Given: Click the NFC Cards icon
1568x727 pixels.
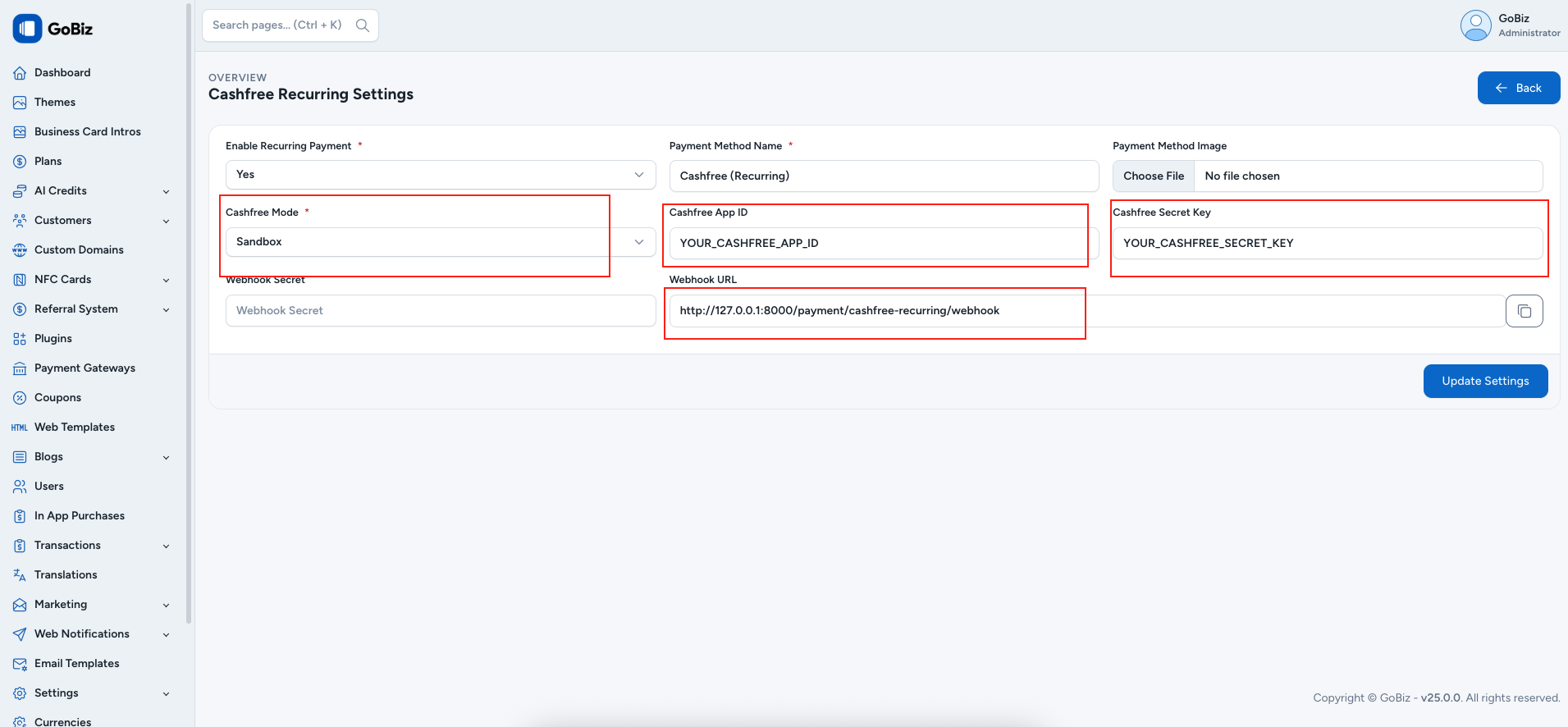Looking at the screenshot, I should coord(20,280).
